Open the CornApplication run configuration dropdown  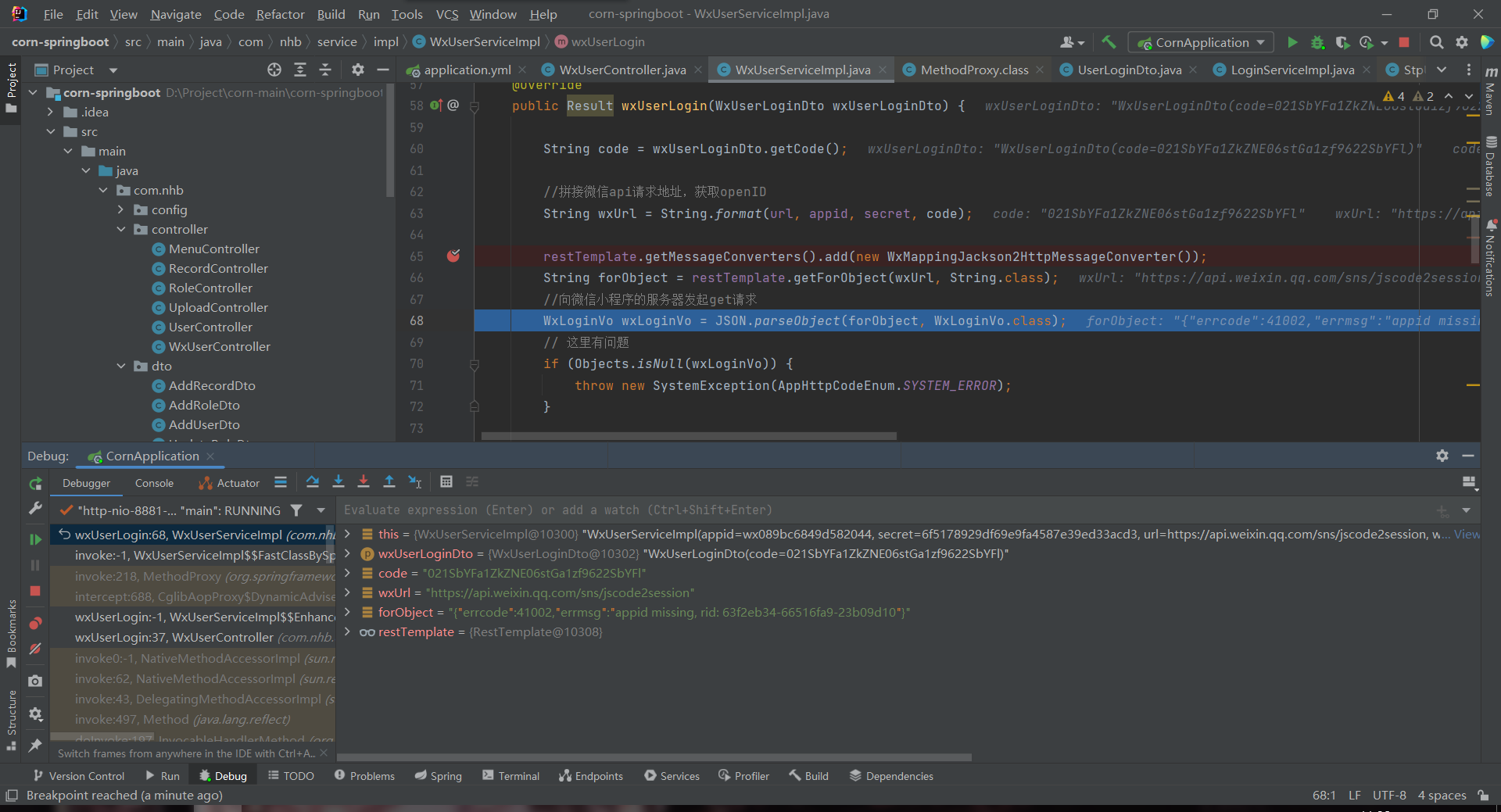pos(1202,42)
